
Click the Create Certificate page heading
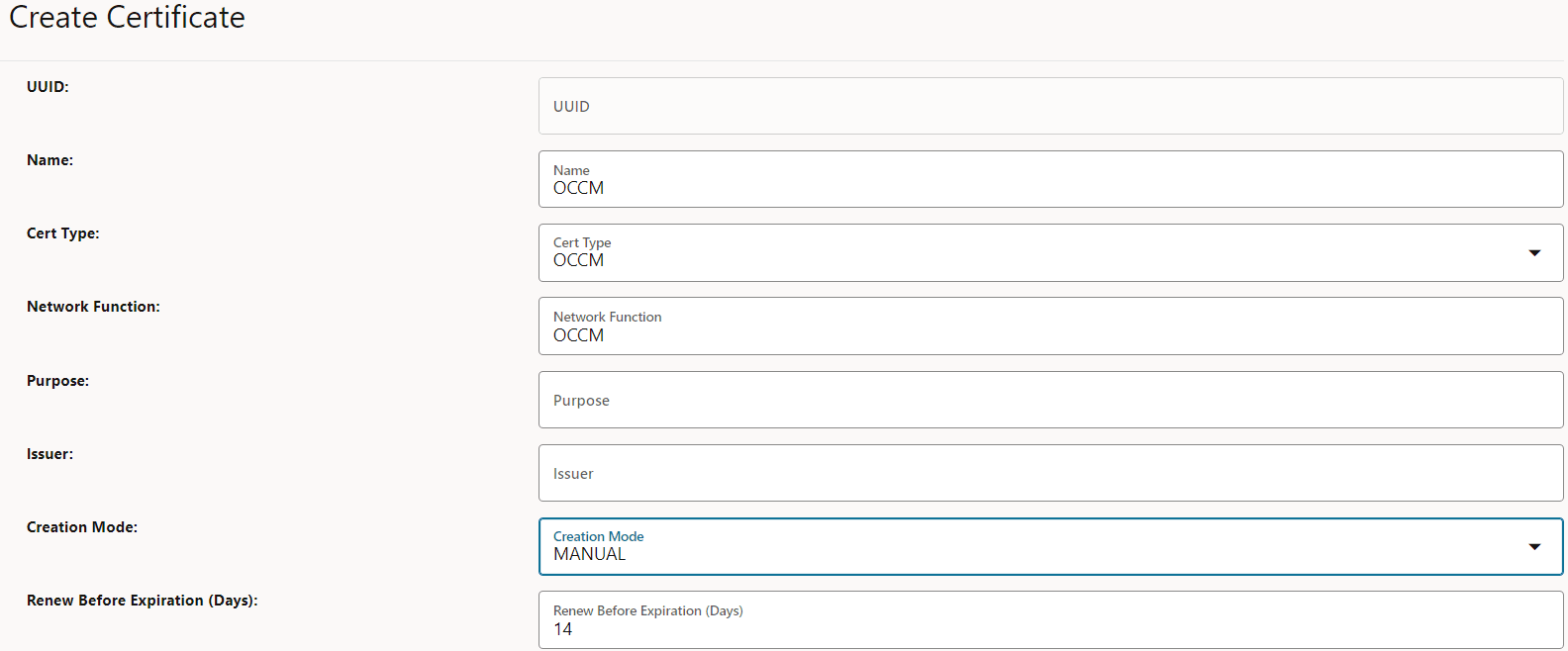click(127, 18)
